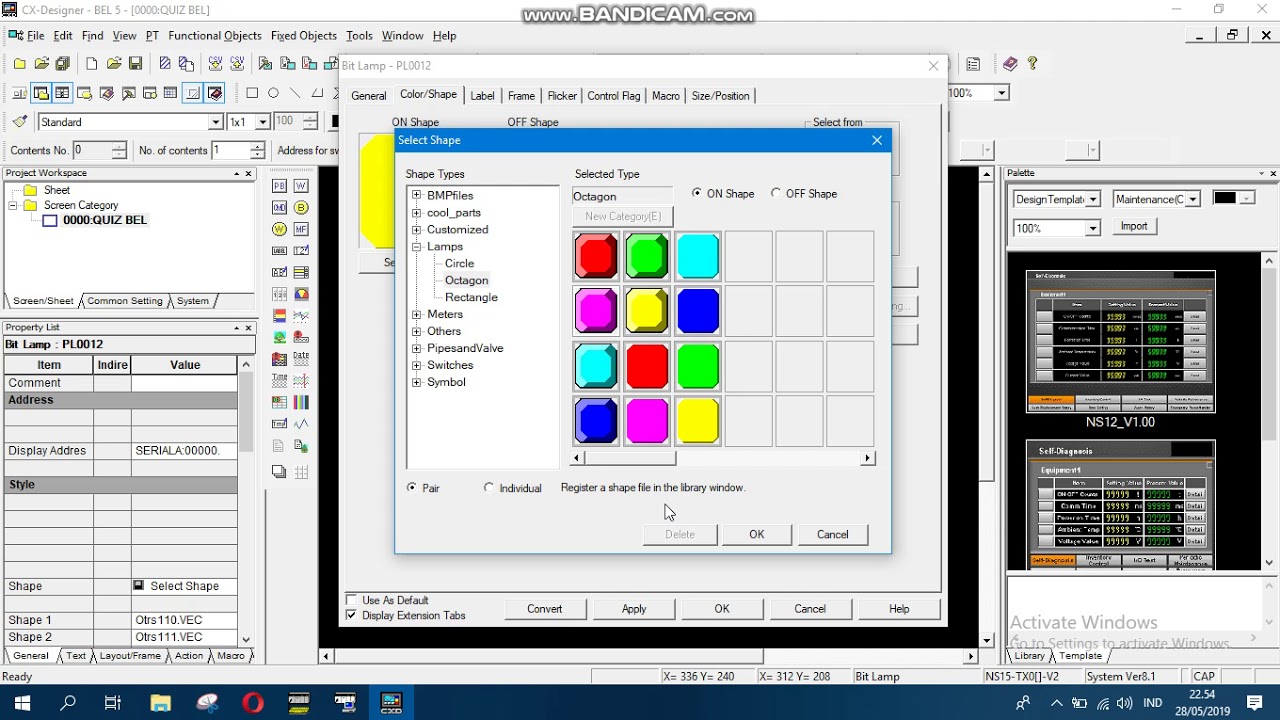Click the Convert button
The width and height of the screenshot is (1280, 720).
[x=545, y=608]
